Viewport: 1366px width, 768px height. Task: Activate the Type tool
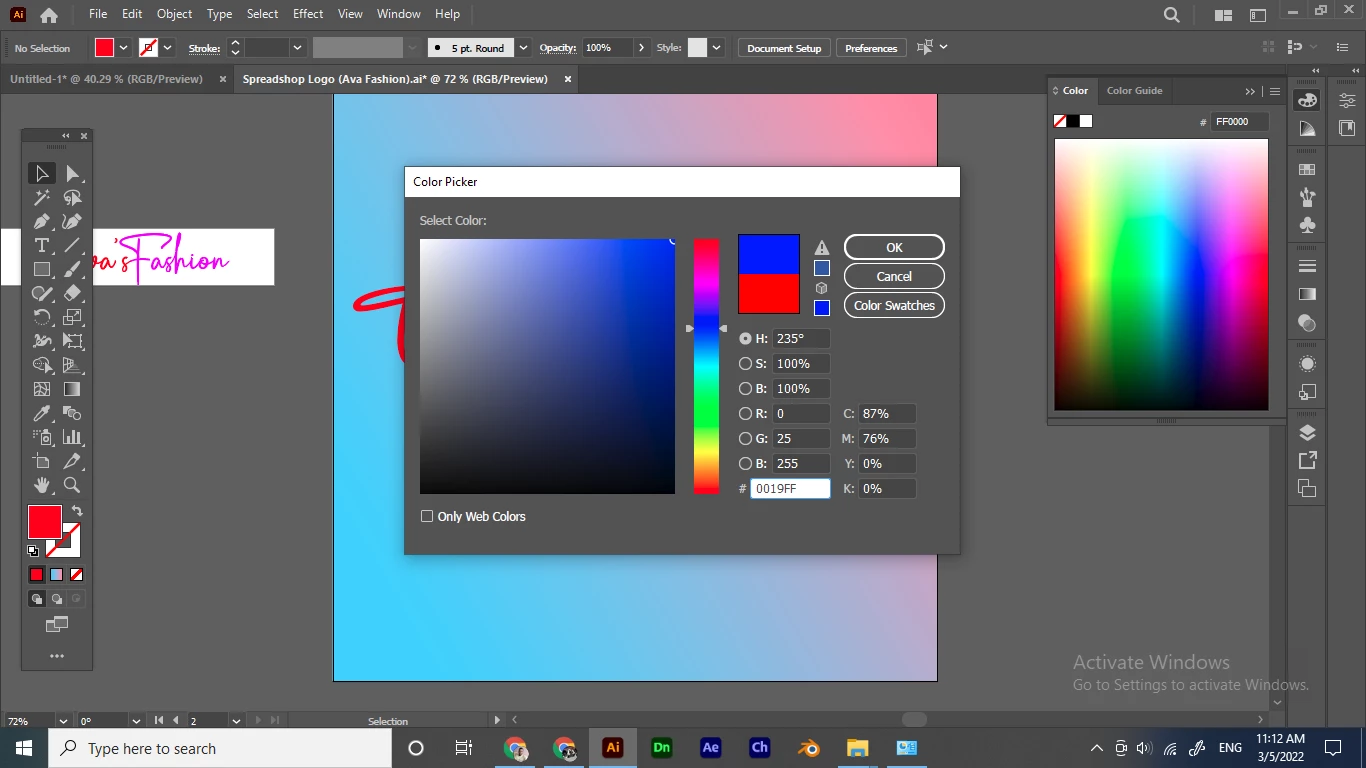[x=42, y=246]
